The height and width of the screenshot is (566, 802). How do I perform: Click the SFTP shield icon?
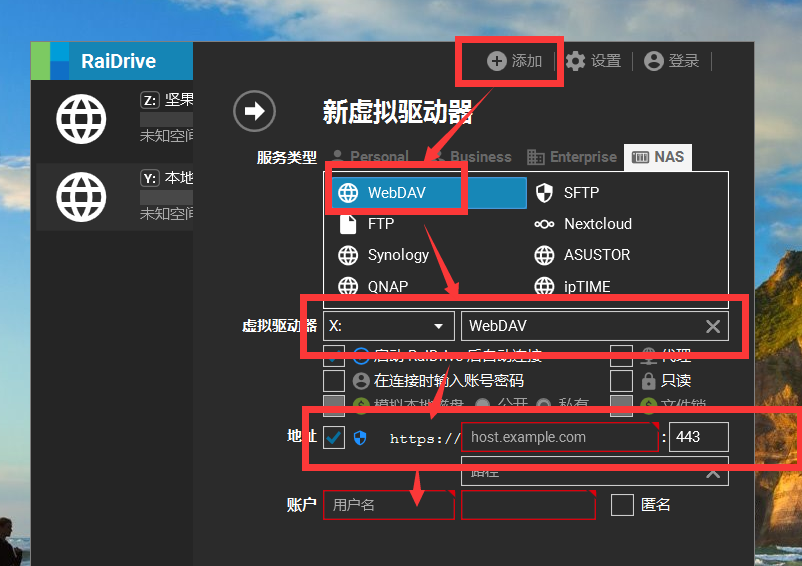tap(544, 193)
